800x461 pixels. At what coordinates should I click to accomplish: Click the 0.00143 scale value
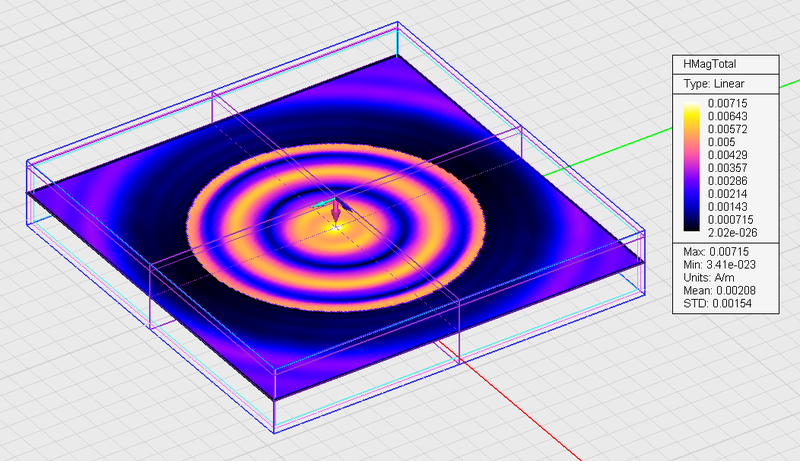(728, 207)
